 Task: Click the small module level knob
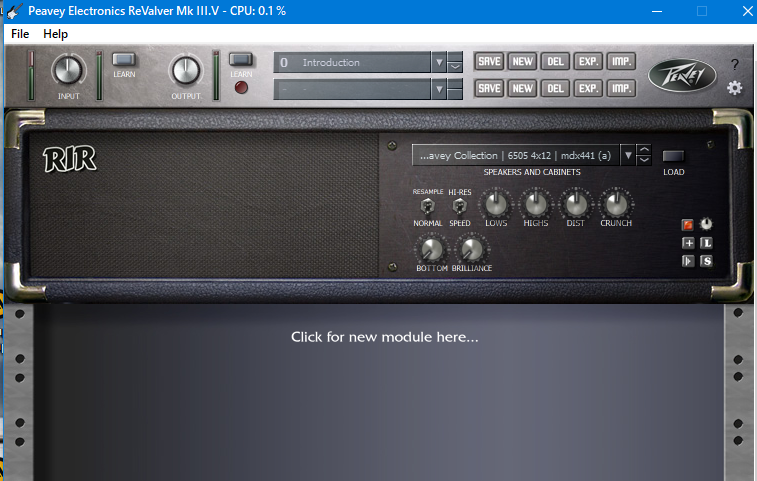click(706, 224)
